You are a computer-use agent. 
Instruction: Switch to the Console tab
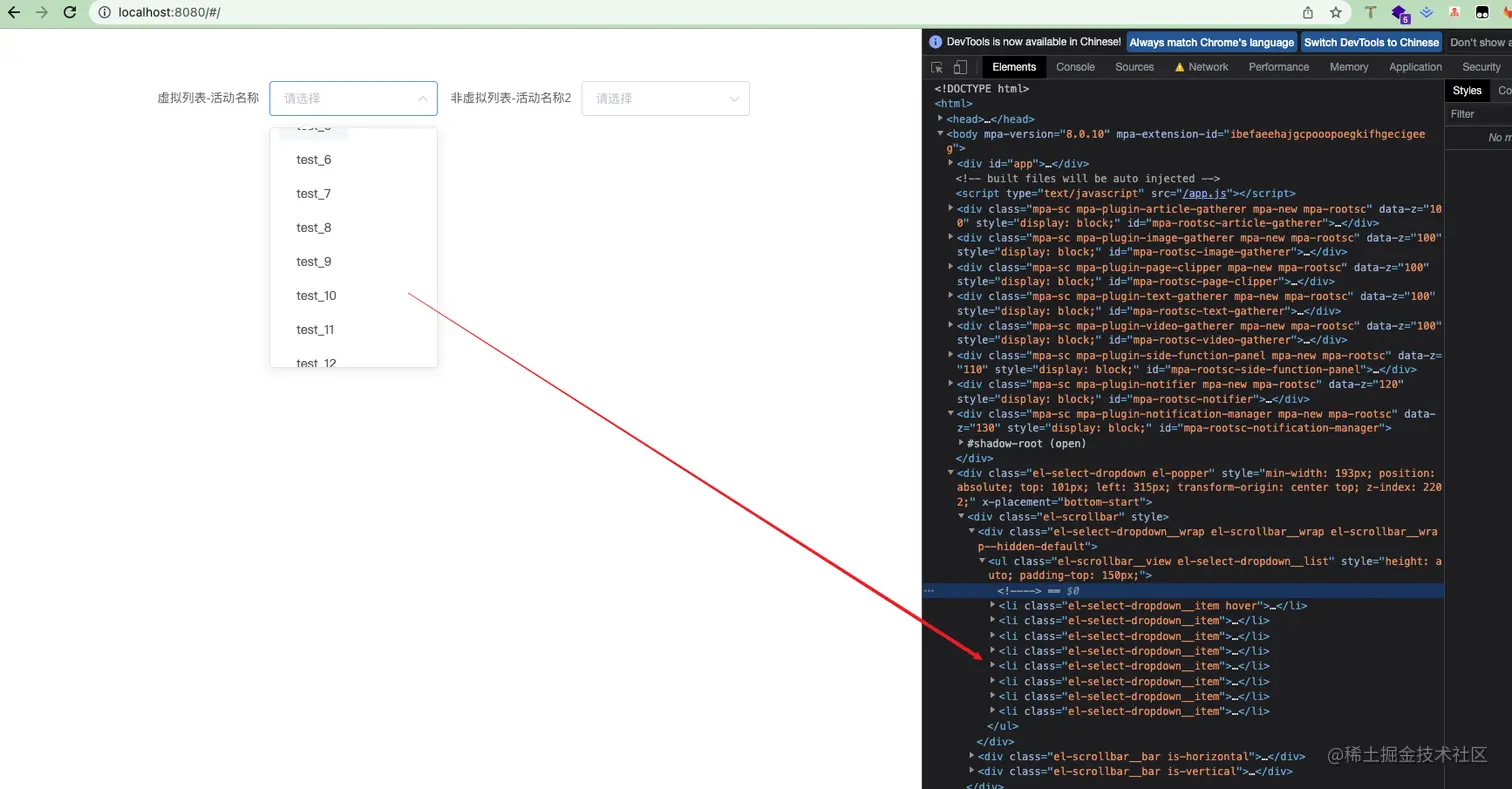1076,67
